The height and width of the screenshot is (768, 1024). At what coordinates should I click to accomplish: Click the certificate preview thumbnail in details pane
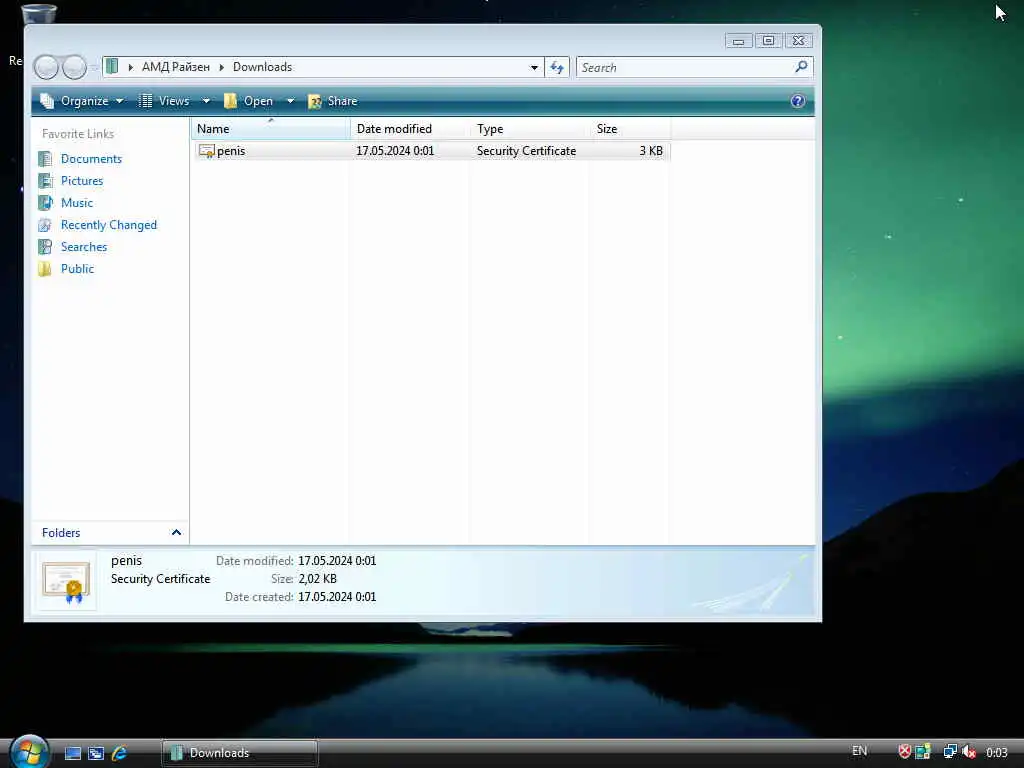66,581
